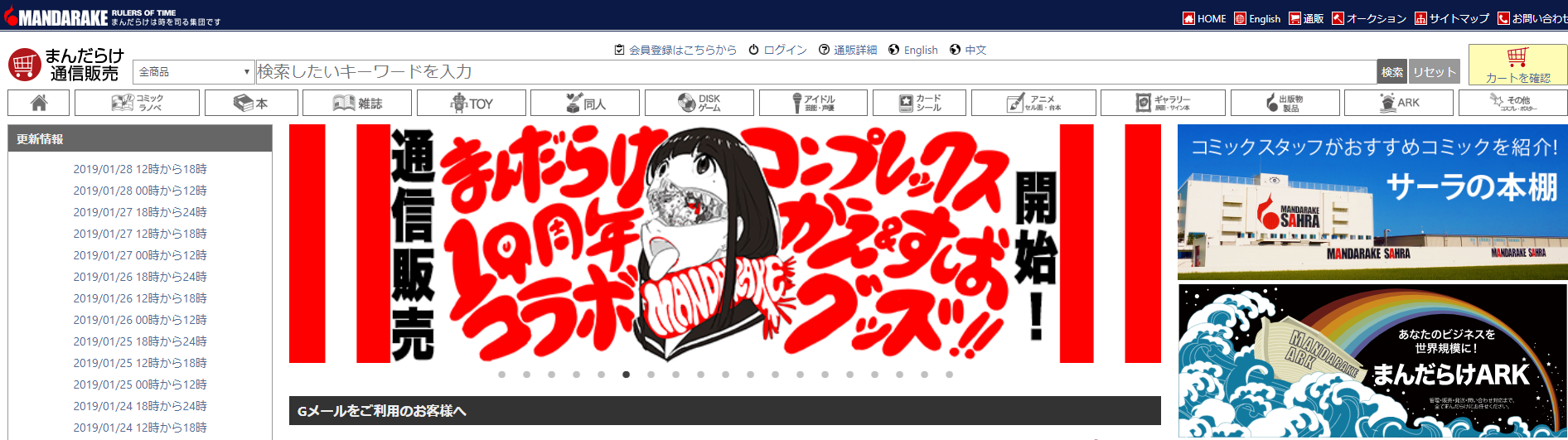Focus the keyword search input field

[815, 72]
